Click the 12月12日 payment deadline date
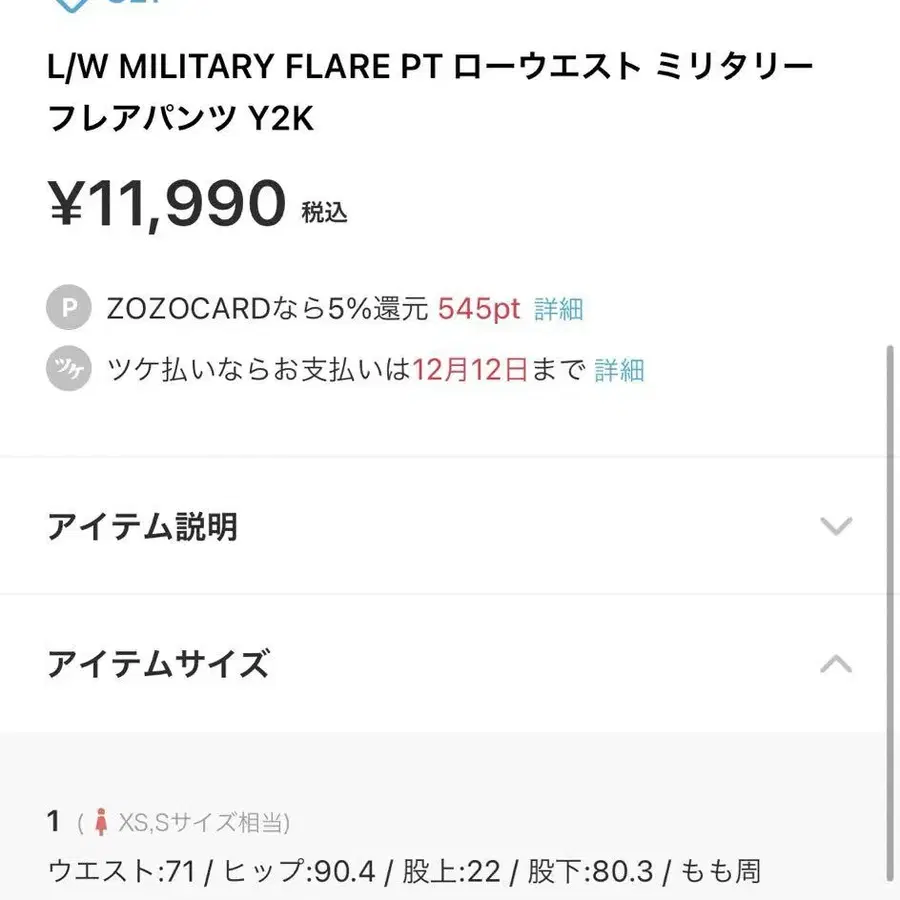This screenshot has width=900, height=900. [x=470, y=371]
